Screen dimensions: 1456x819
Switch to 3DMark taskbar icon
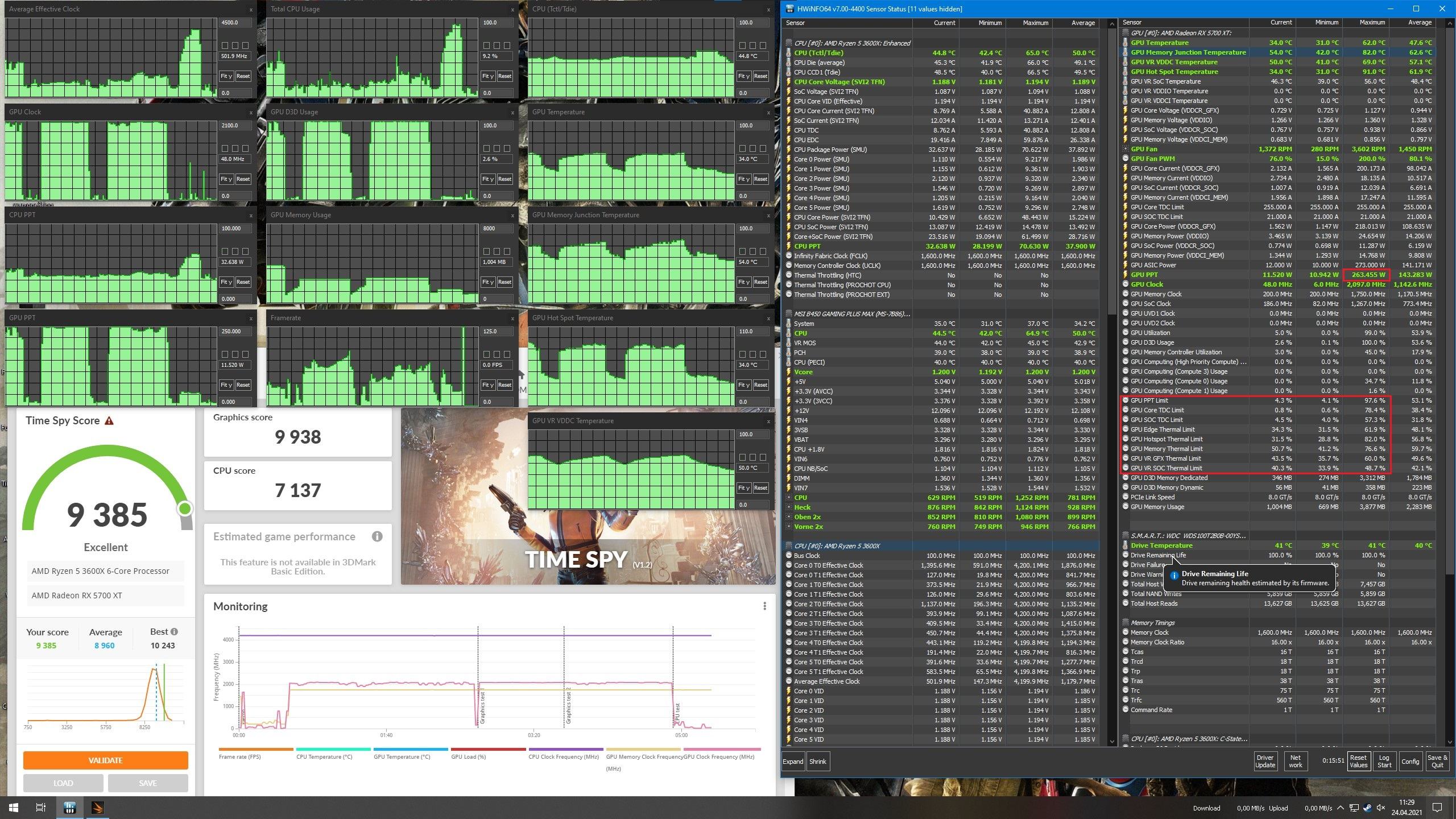pos(98,808)
